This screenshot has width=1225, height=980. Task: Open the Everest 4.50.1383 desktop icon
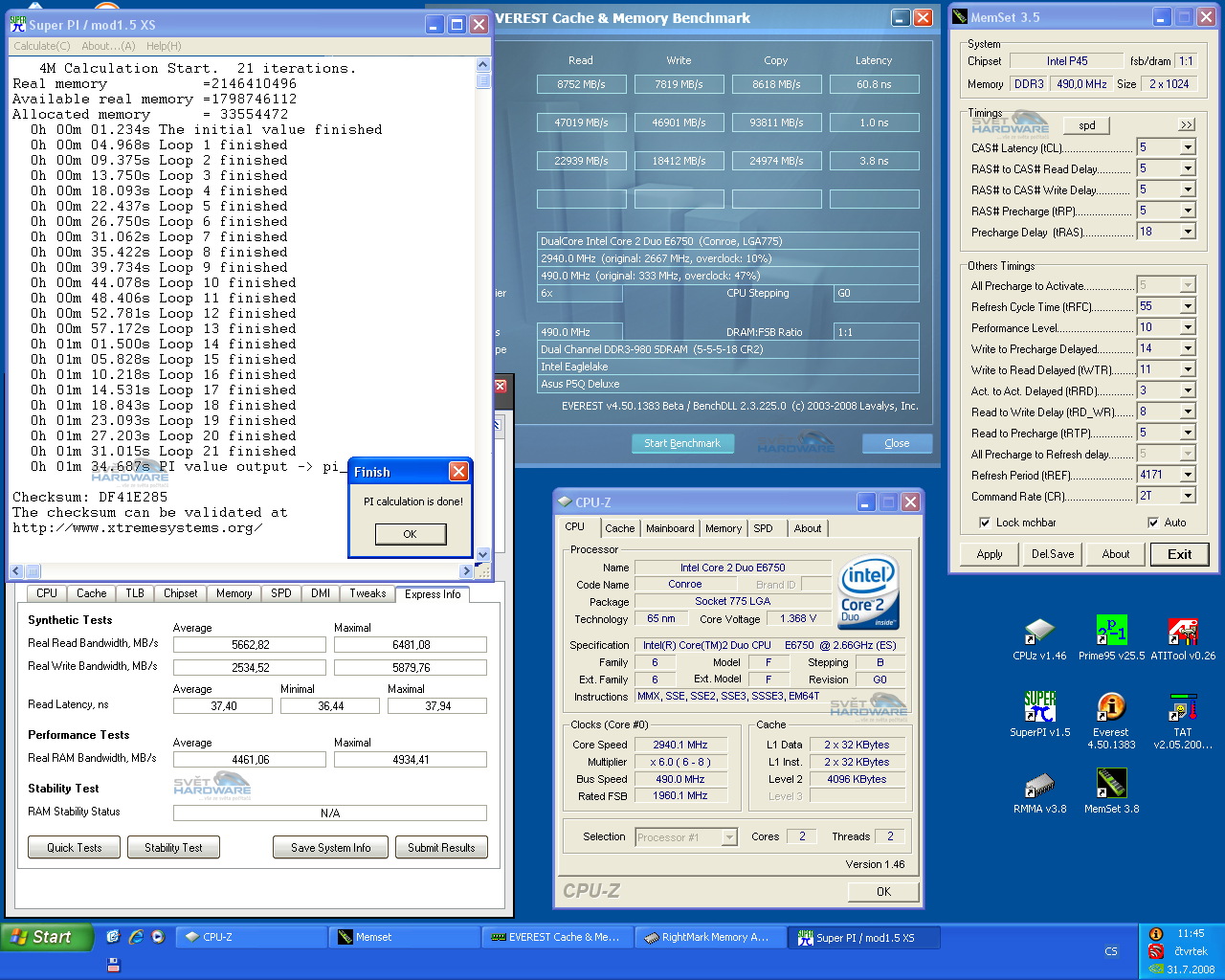tap(1111, 708)
